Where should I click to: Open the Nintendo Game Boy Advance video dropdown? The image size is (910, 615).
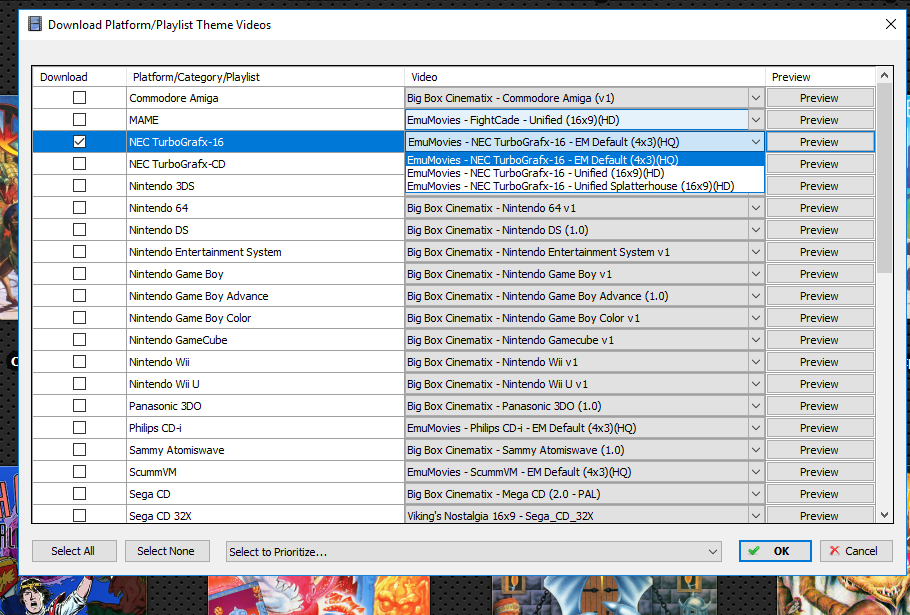click(x=756, y=296)
